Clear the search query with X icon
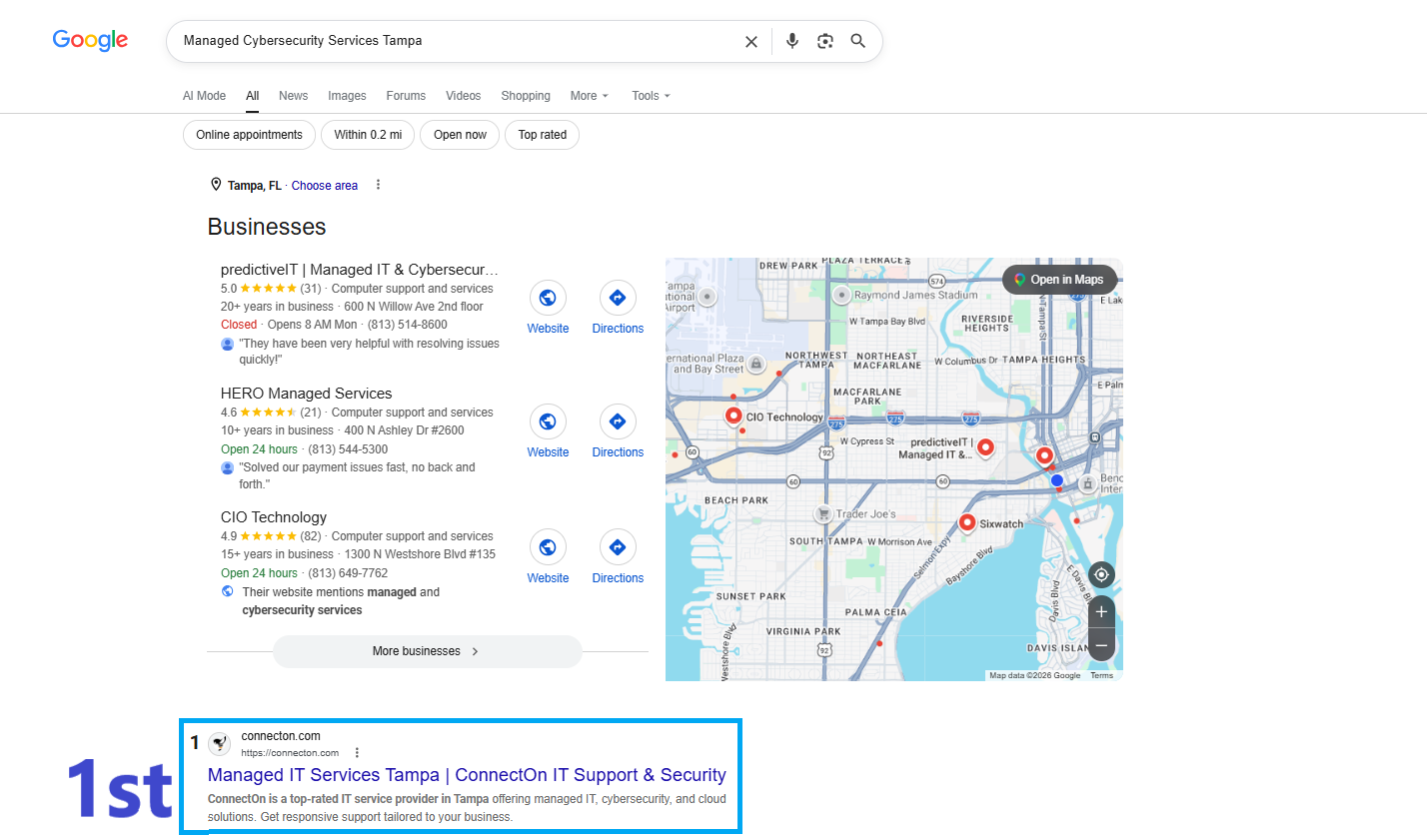 coord(751,41)
